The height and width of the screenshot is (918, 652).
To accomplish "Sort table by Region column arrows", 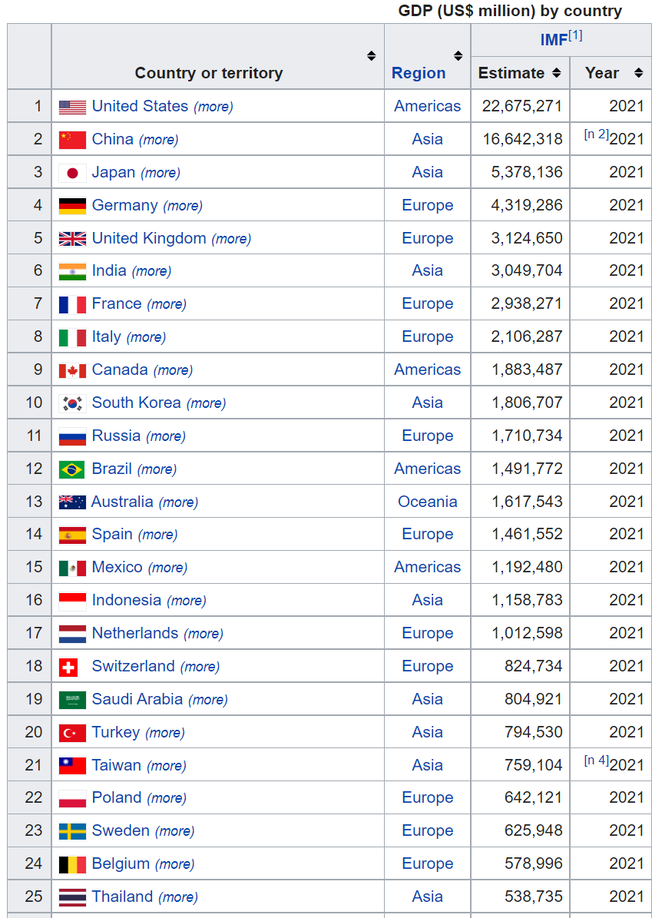I will coord(458,56).
